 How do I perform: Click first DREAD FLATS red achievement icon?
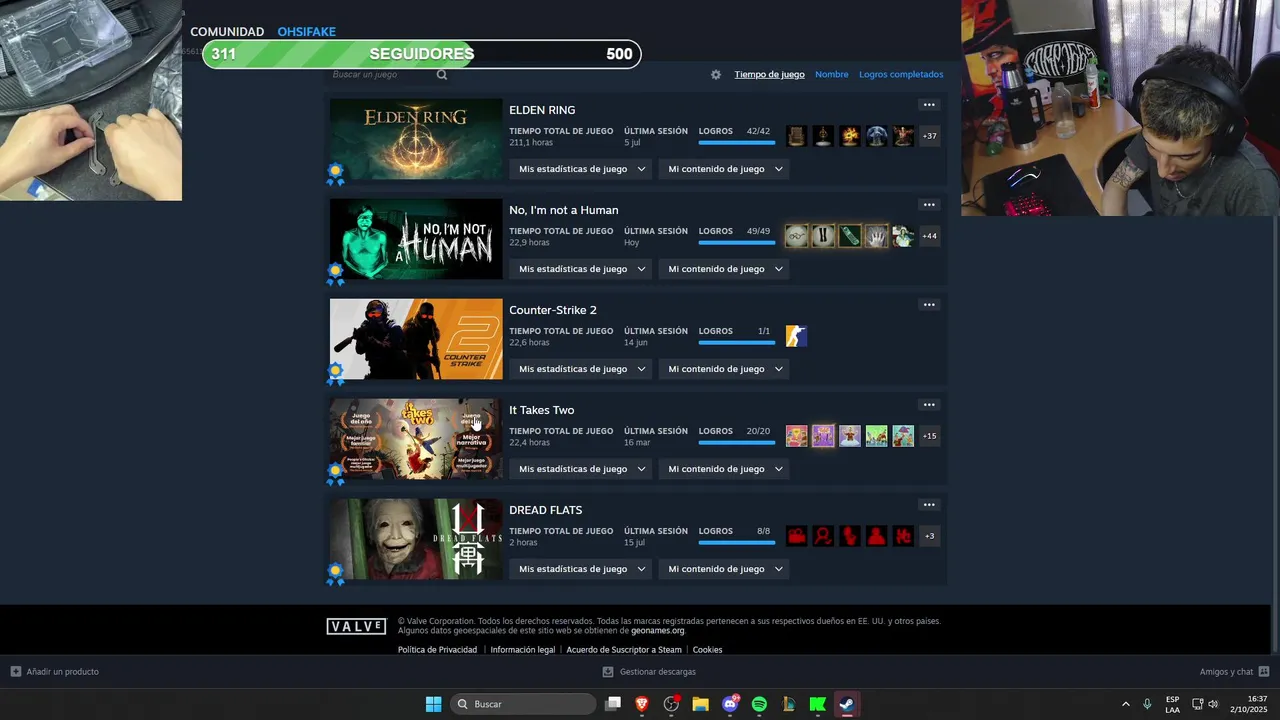tap(796, 536)
